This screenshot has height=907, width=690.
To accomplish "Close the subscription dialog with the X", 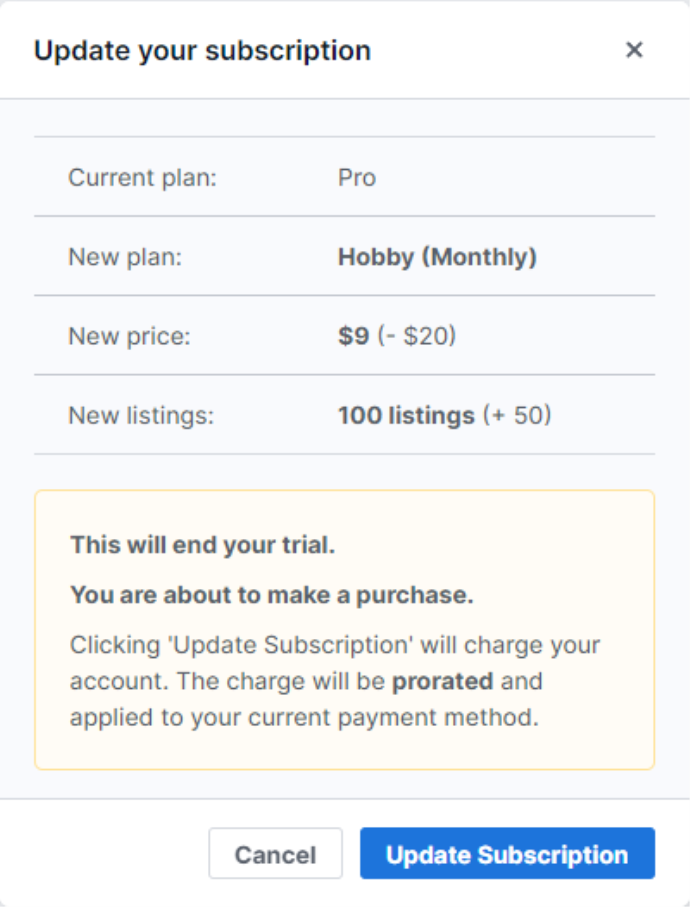I will coord(634,49).
